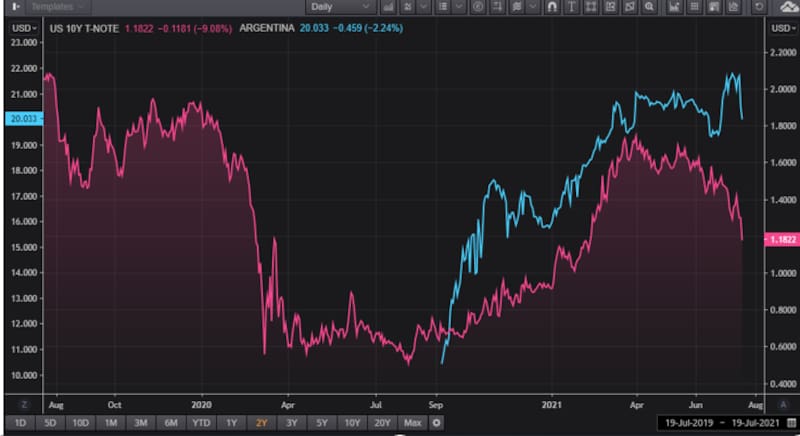Switch to the YTD time range
The height and width of the screenshot is (436, 800).
coord(203,422)
